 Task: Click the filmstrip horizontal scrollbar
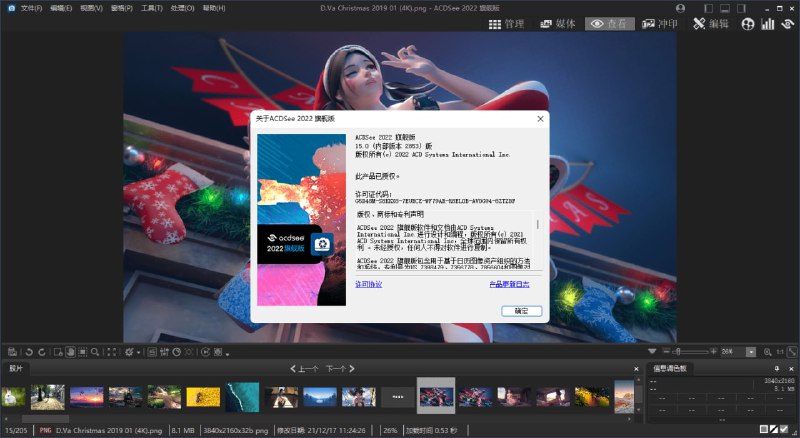45,419
